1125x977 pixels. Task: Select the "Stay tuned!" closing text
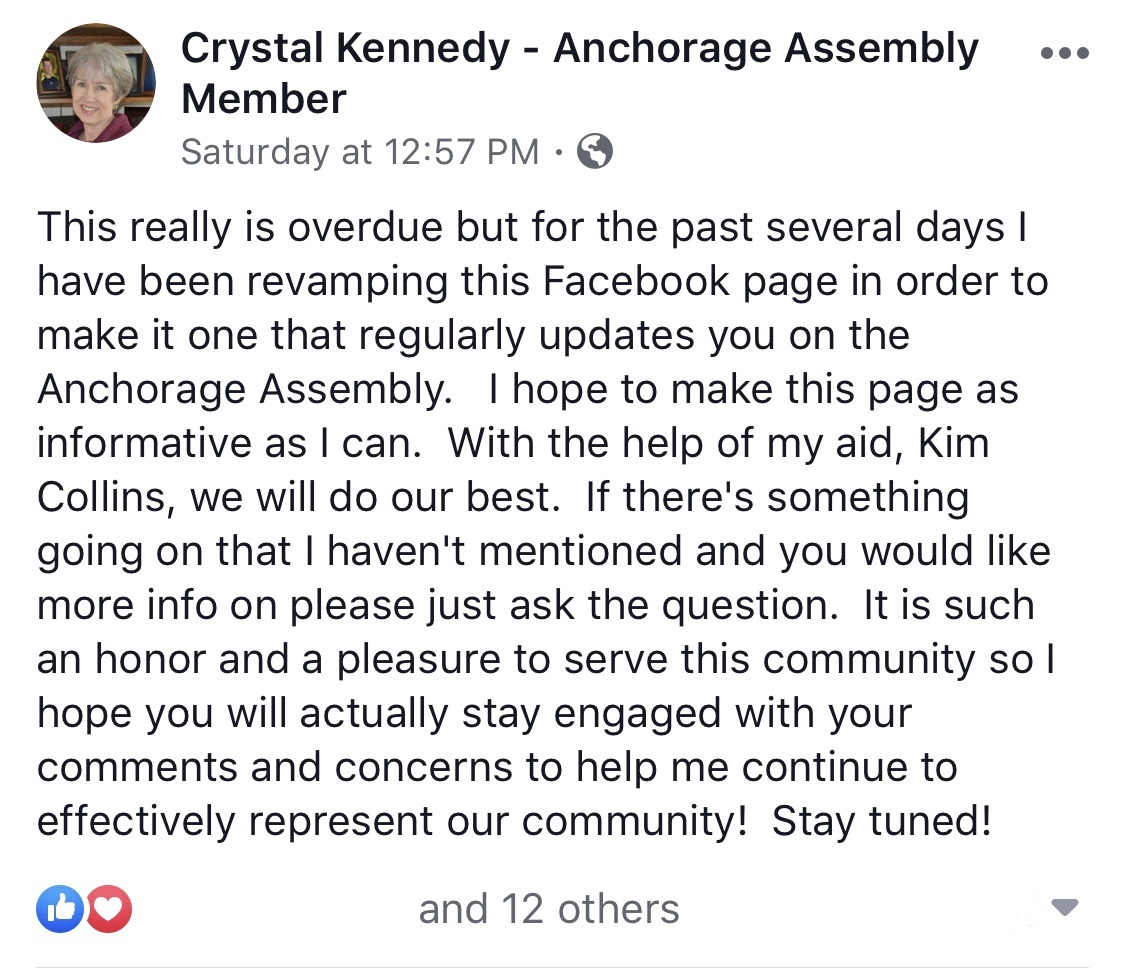click(882, 821)
